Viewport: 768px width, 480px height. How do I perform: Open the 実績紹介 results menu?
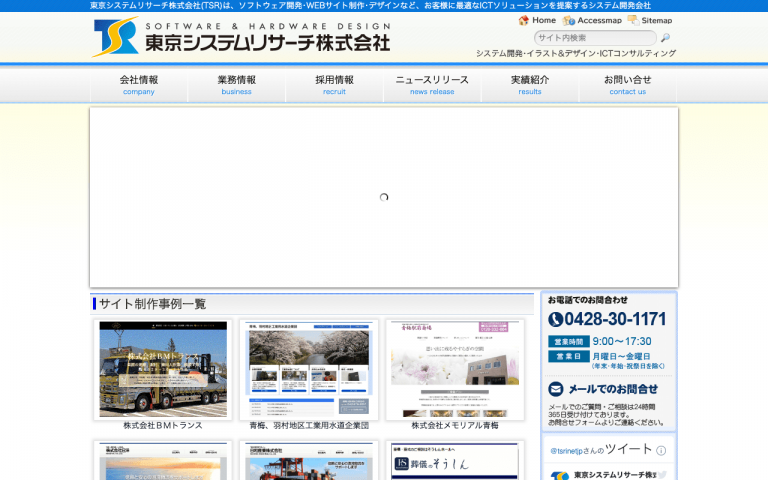(530, 85)
